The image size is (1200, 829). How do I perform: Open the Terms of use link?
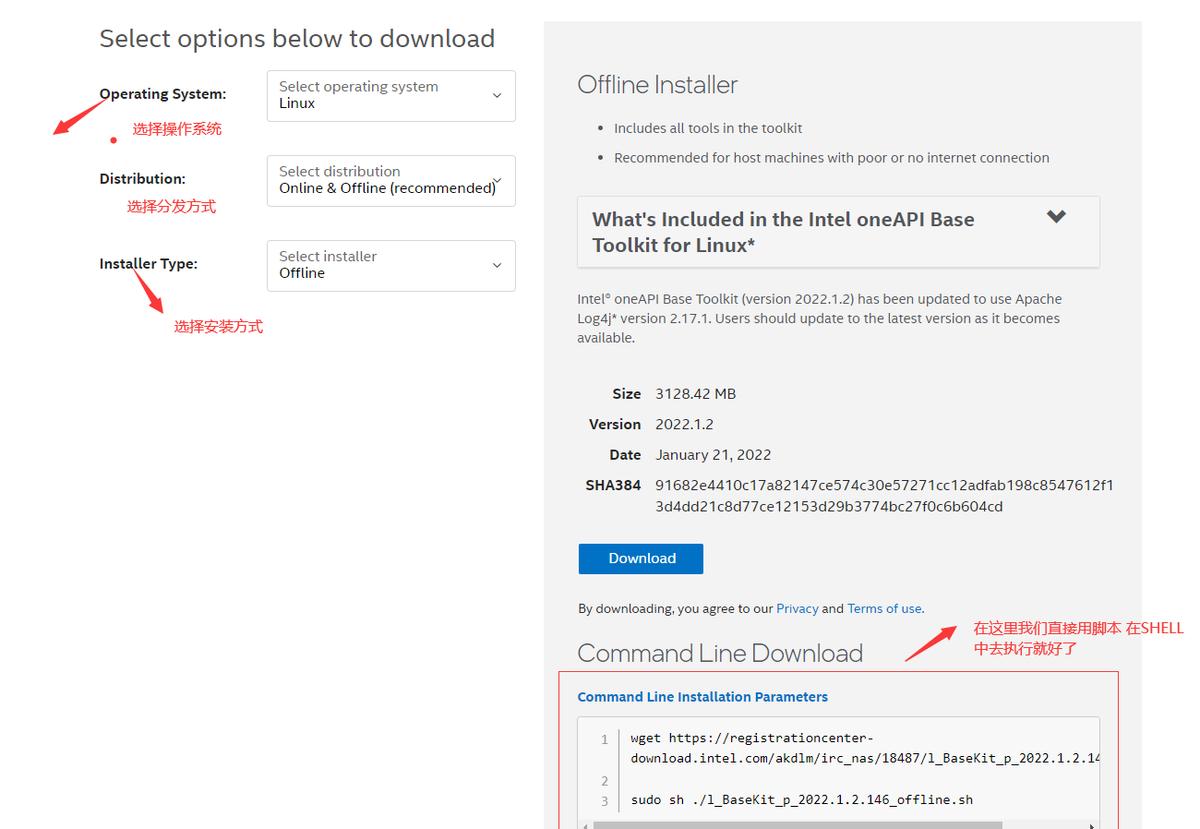point(883,608)
